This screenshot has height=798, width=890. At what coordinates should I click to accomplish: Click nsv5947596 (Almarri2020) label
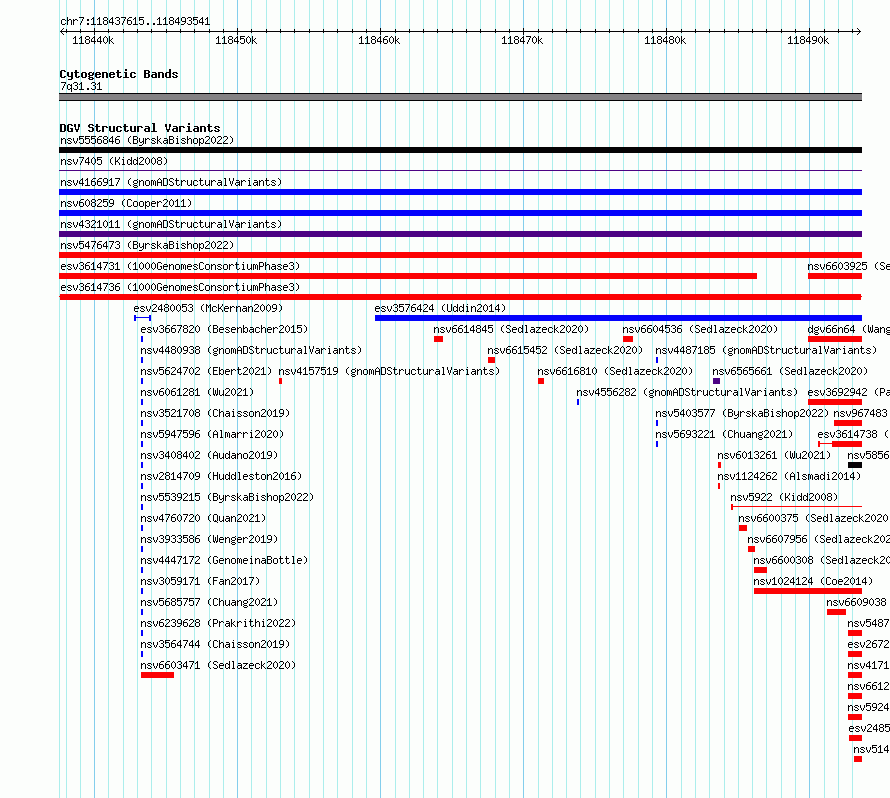pyautogui.click(x=212, y=434)
